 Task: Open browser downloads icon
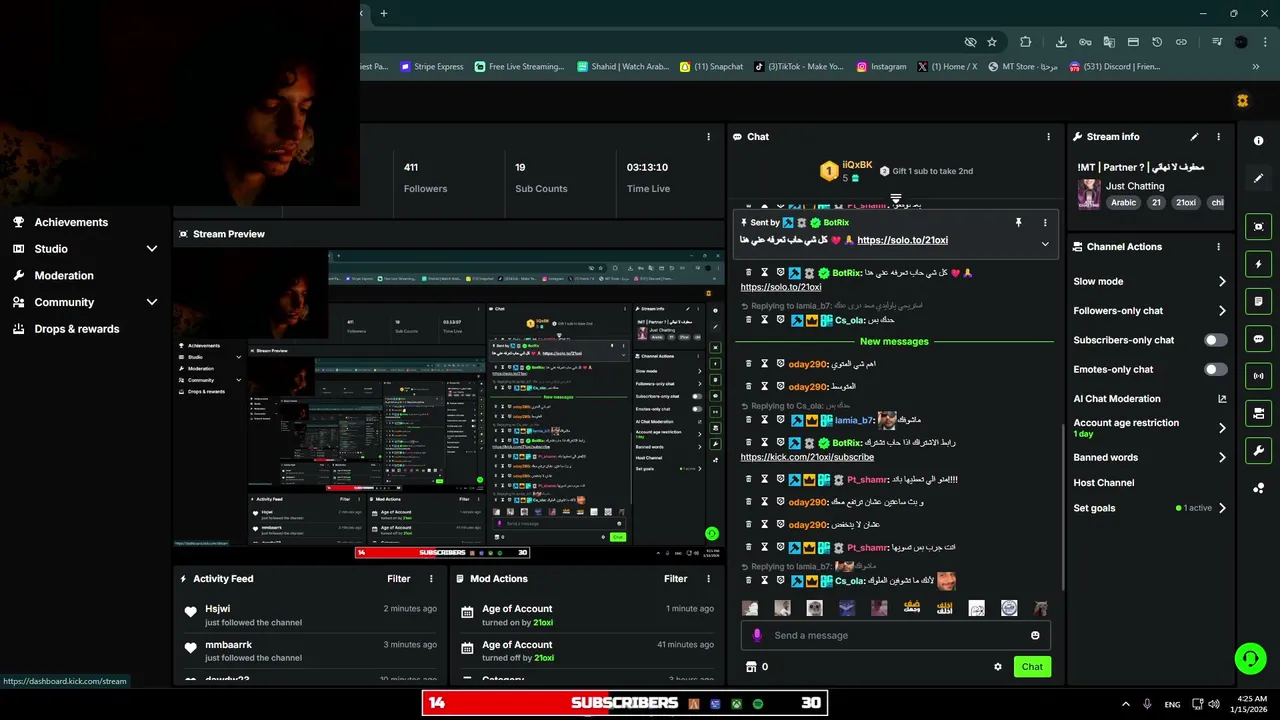pos(1061,42)
